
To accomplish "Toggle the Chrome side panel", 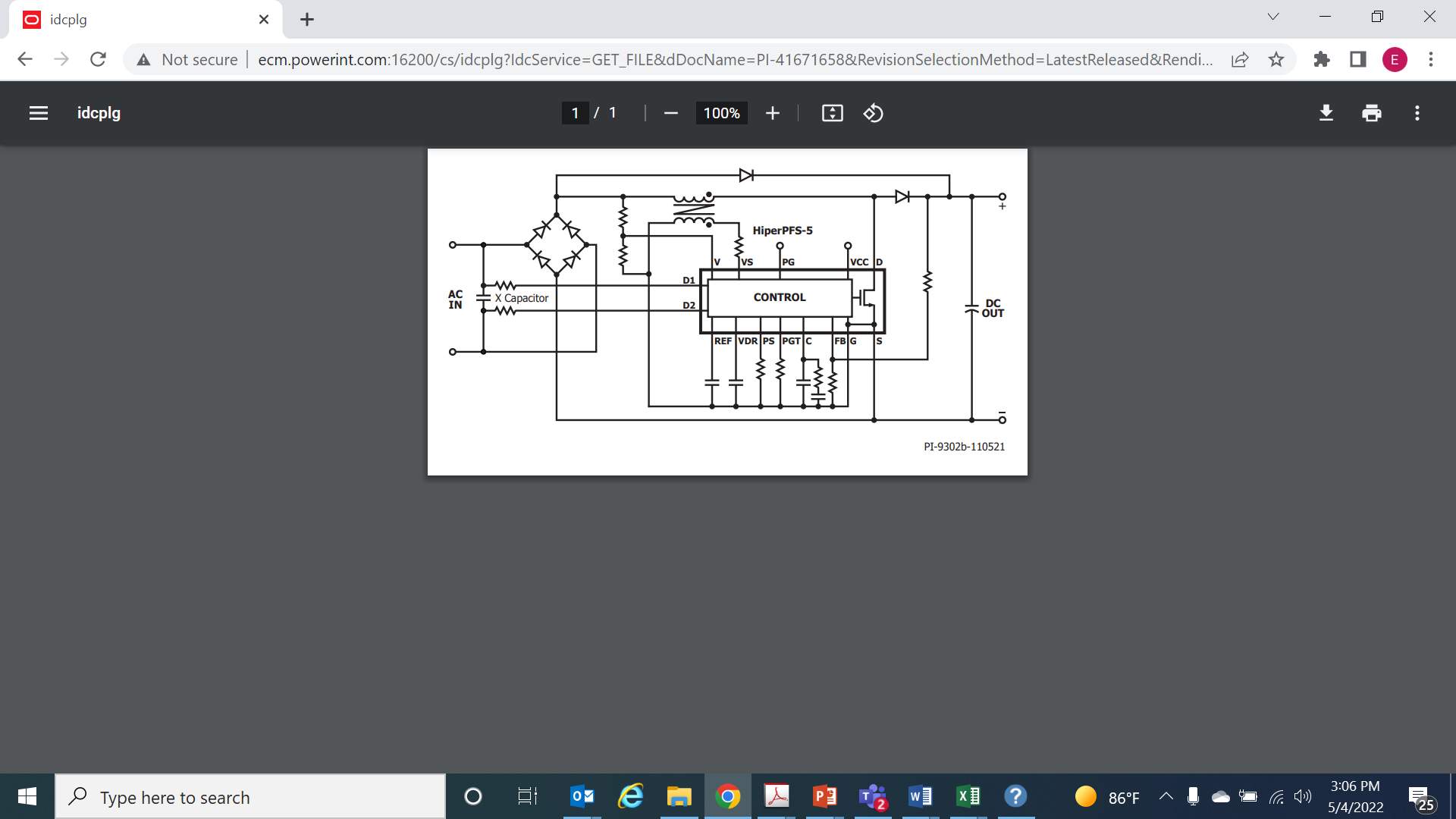I will (1357, 59).
